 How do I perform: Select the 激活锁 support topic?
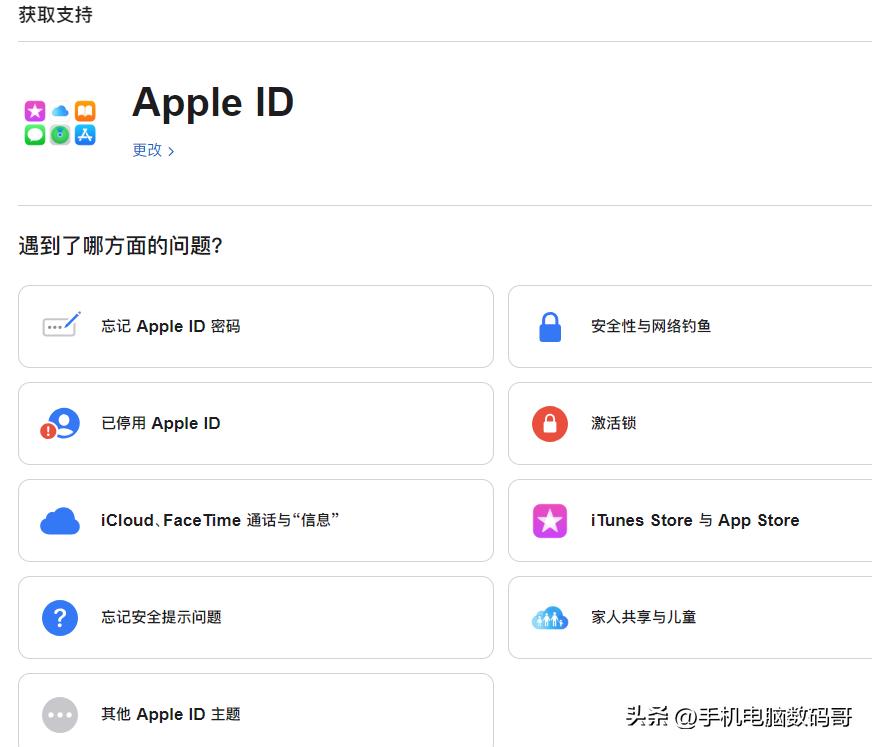[690, 422]
